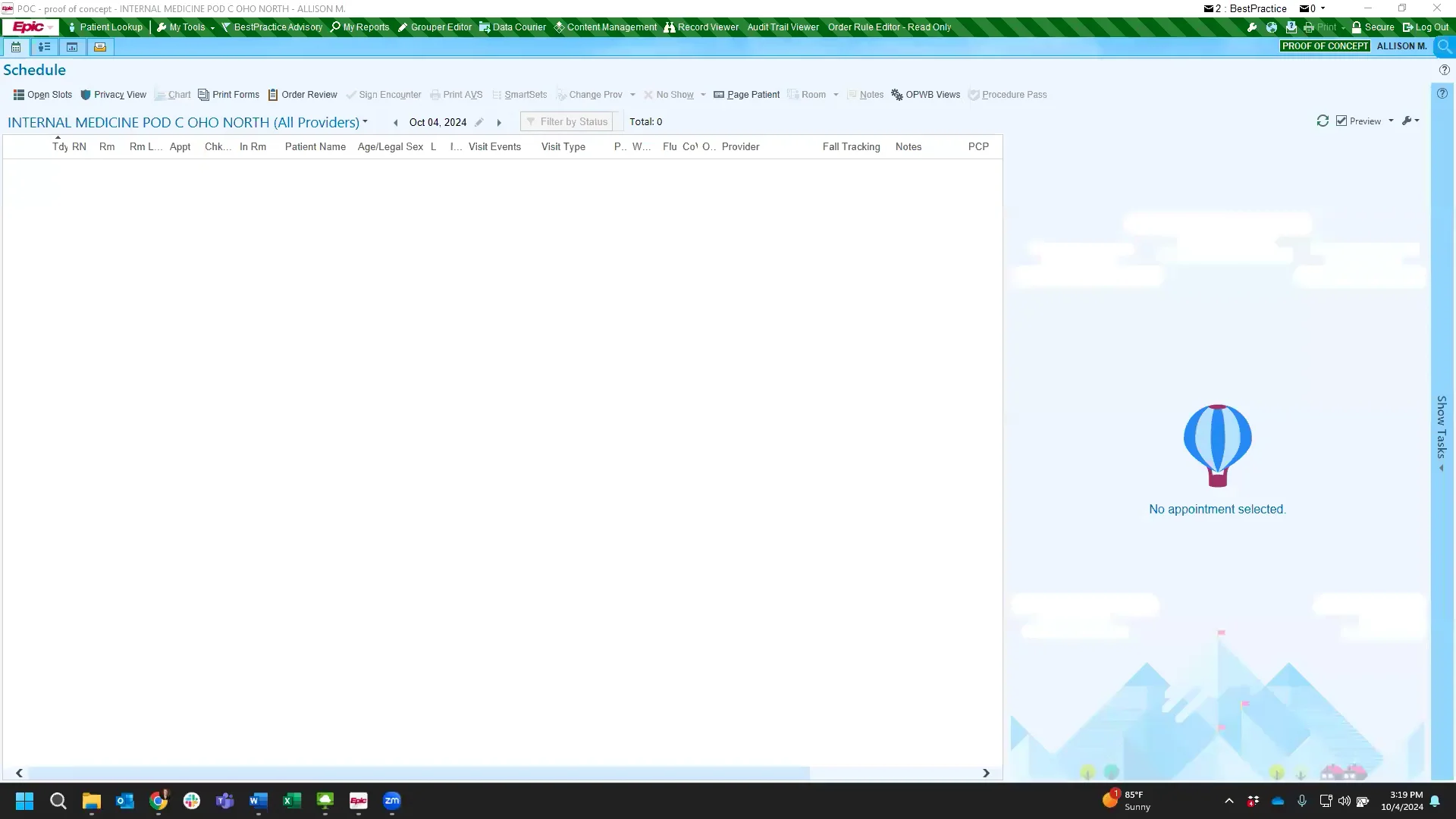This screenshot has width=1456, height=819.
Task: Click the refresh schedule icon
Action: click(1323, 121)
